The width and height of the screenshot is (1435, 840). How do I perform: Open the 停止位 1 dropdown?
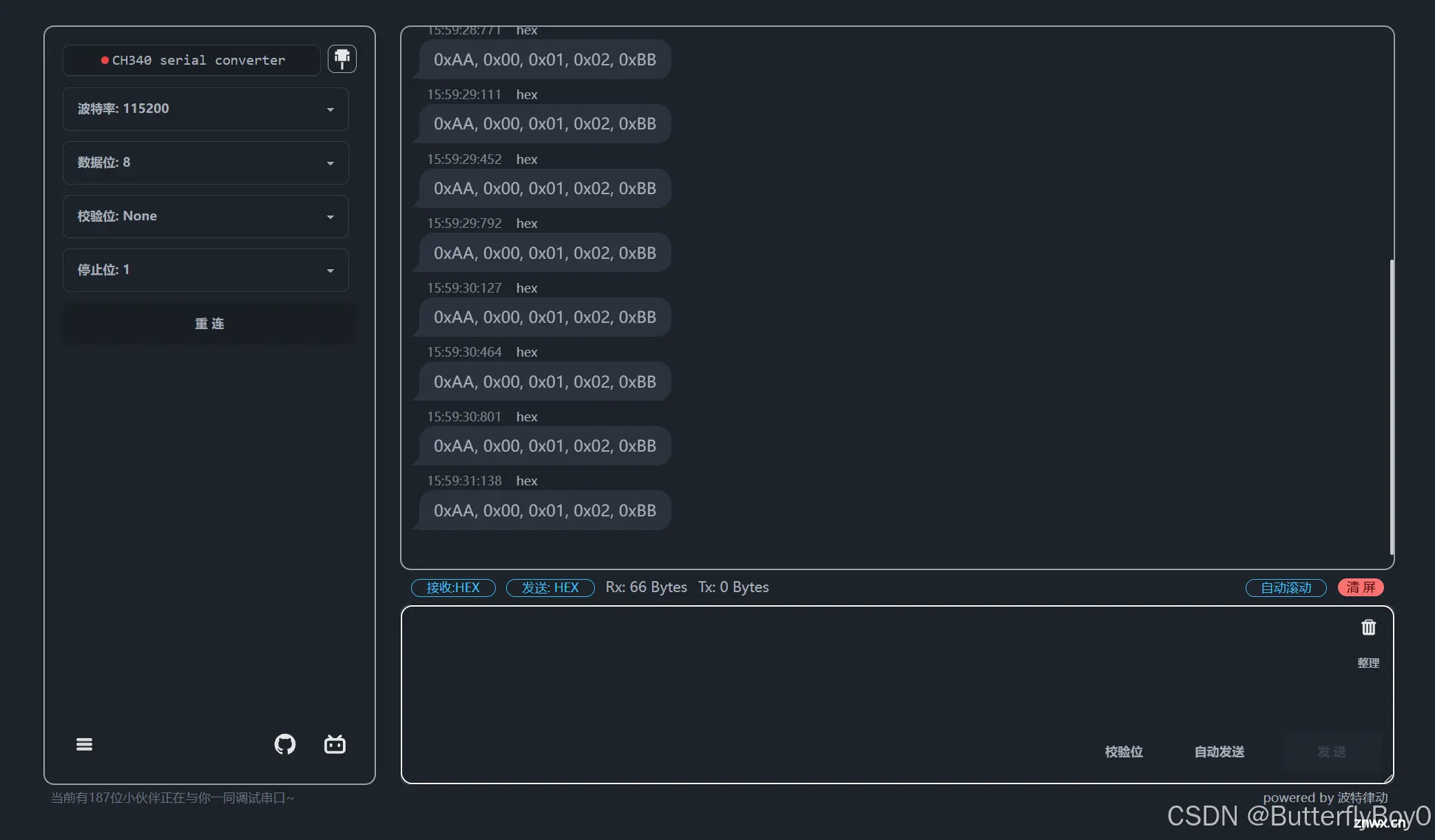(x=205, y=270)
